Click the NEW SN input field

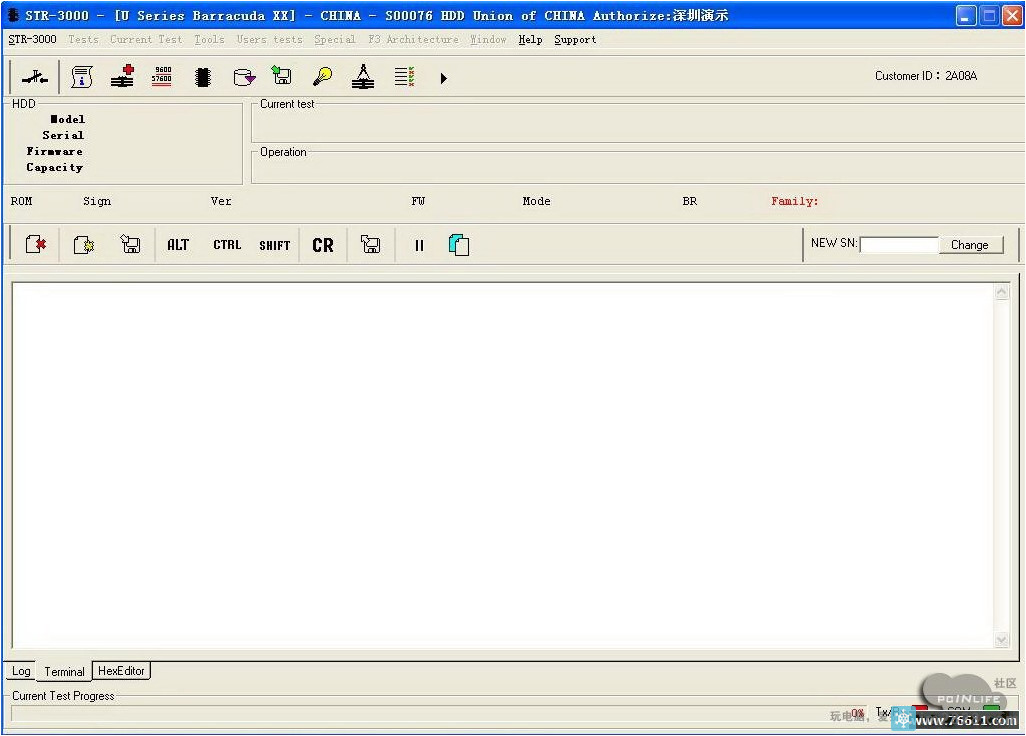pos(898,244)
